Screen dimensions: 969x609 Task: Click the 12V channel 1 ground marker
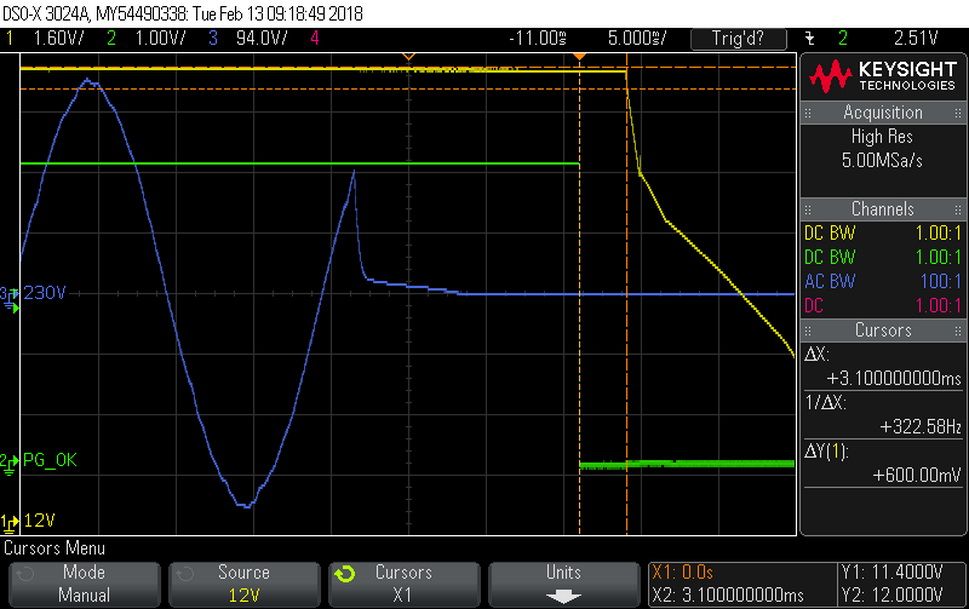pos(9,523)
